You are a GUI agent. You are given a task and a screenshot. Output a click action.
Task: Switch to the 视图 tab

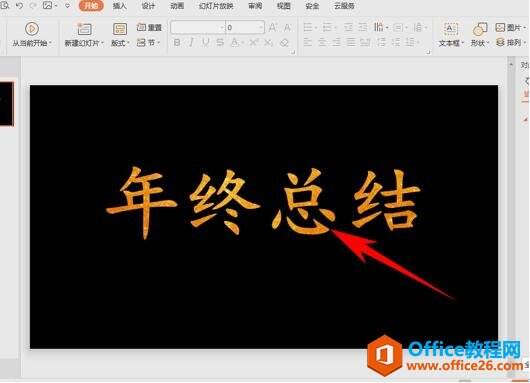pyautogui.click(x=284, y=6)
